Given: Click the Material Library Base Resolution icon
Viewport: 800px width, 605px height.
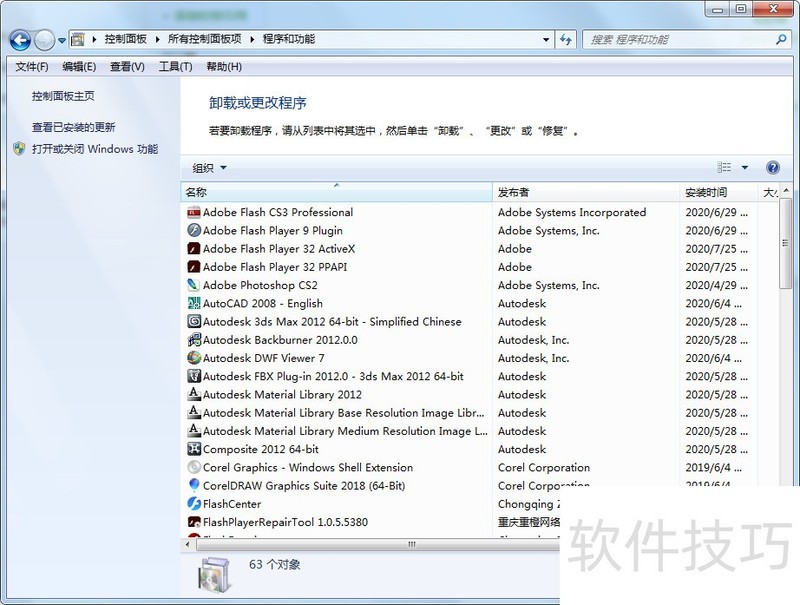Looking at the screenshot, I should coord(194,413).
